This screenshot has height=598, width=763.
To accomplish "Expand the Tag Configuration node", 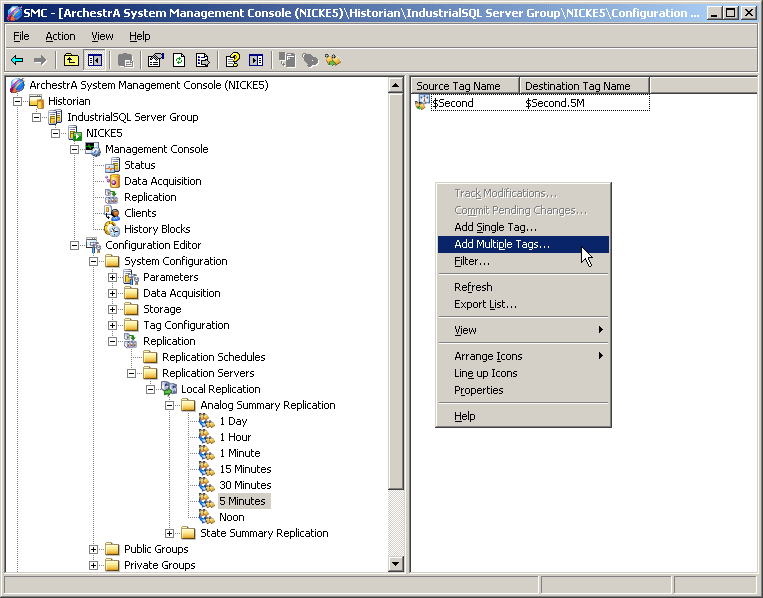I will [x=112, y=326].
